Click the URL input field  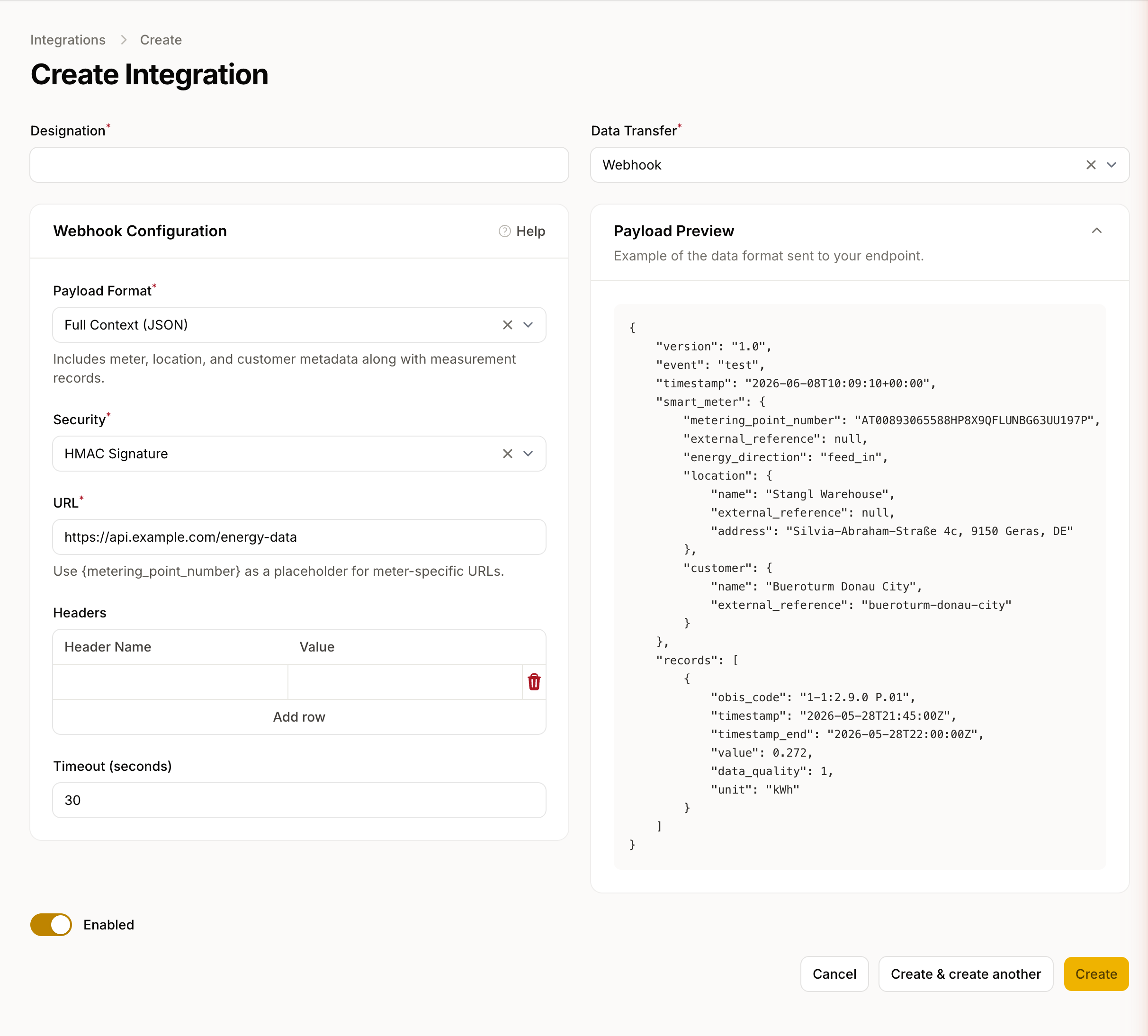coord(299,537)
